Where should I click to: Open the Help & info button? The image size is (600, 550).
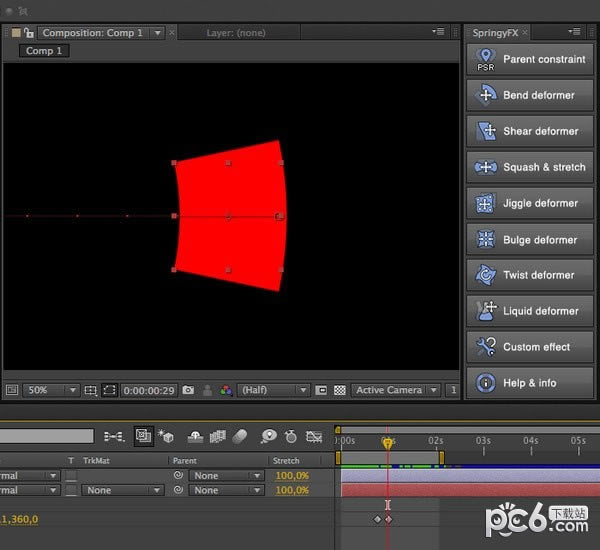[530, 383]
